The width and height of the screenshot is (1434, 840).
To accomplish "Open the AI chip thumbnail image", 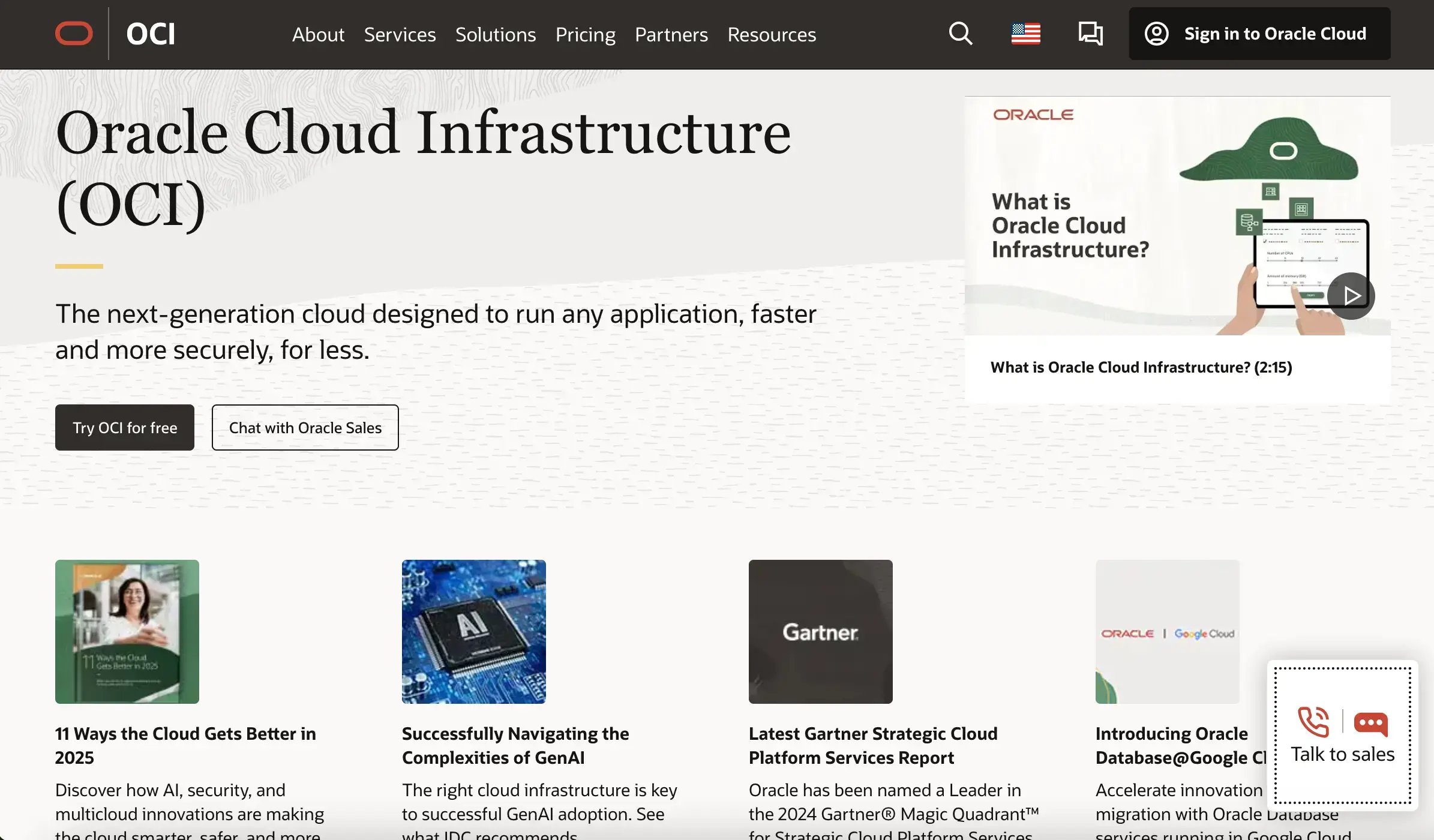I will 474,632.
